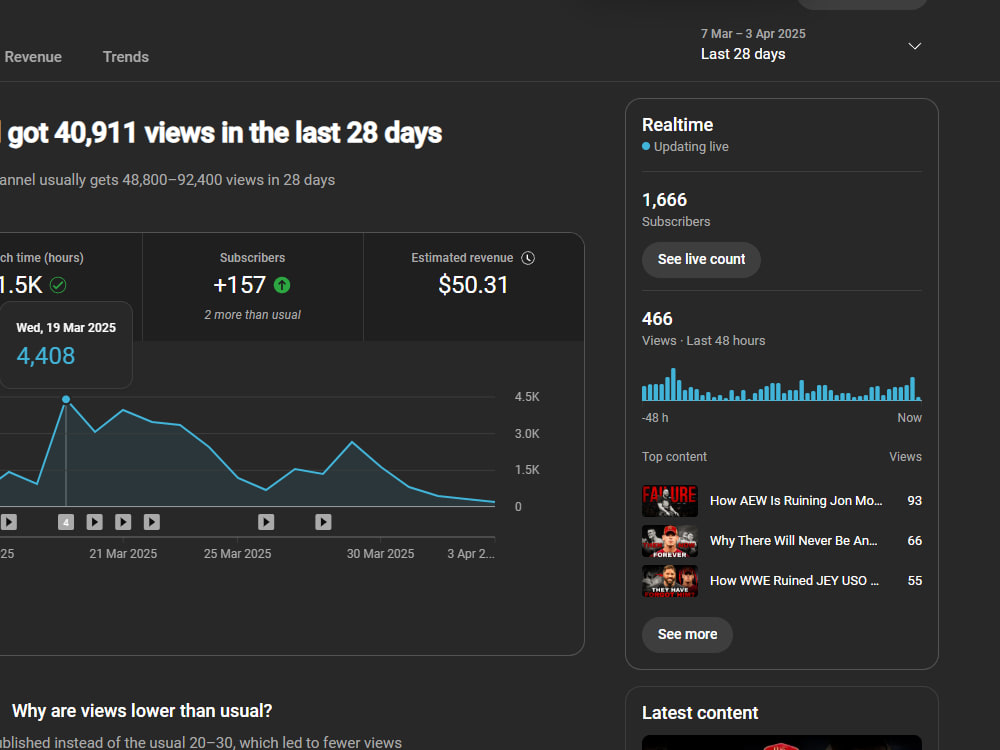Click the See more button in Realtime
The height and width of the screenshot is (750, 1000).
[x=687, y=635]
